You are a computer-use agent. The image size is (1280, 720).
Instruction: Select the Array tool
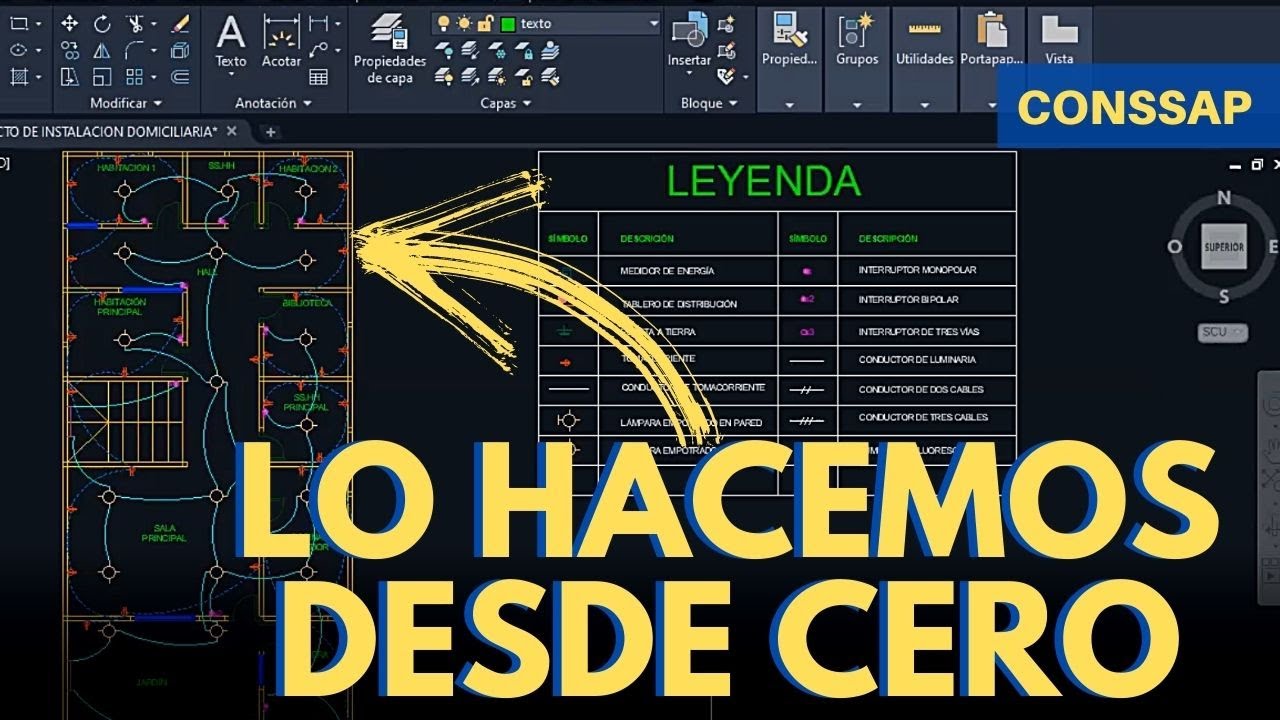134,77
